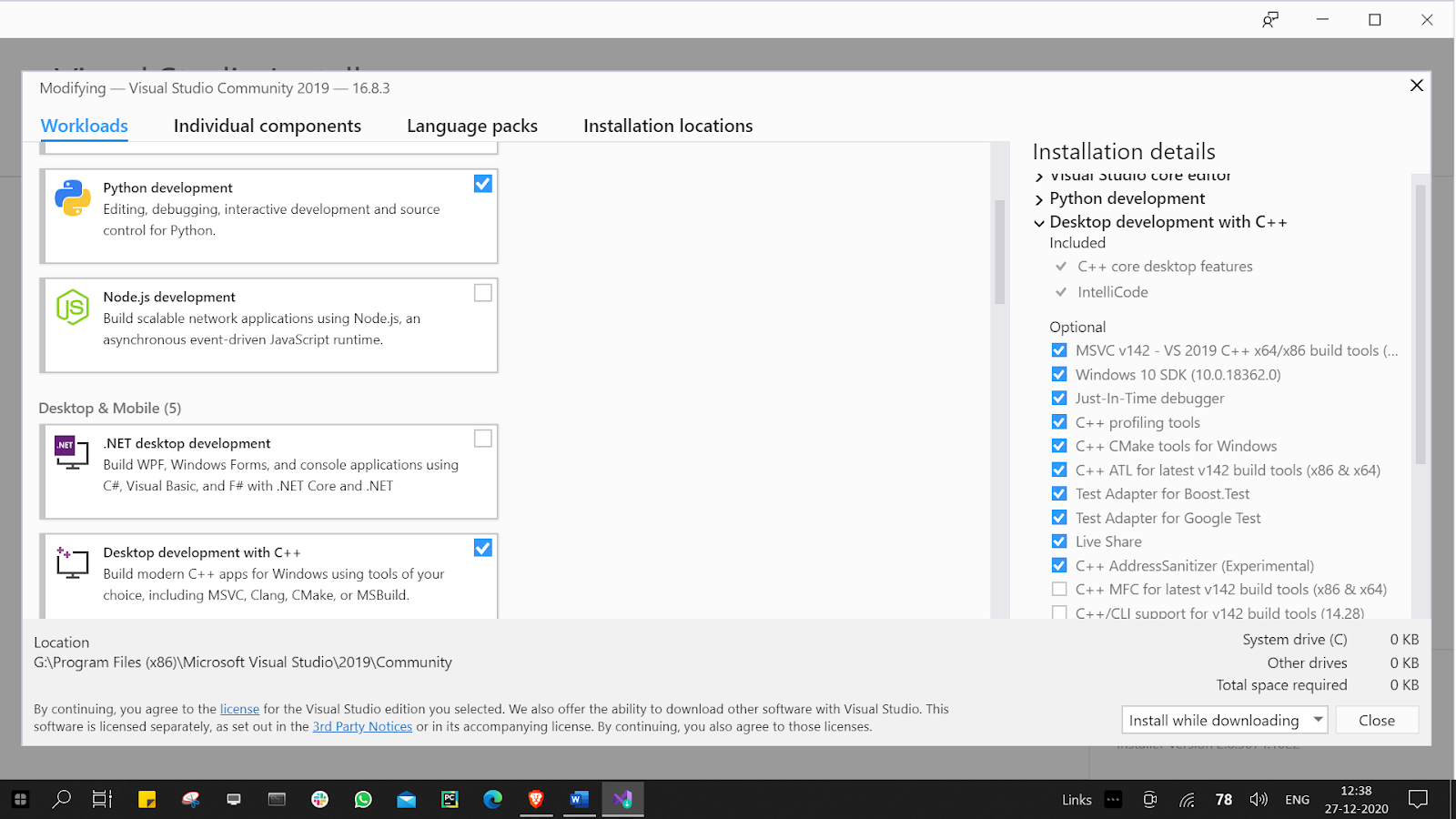Open the feedback icon in the title bar
1456x819 pixels.
click(1270, 20)
